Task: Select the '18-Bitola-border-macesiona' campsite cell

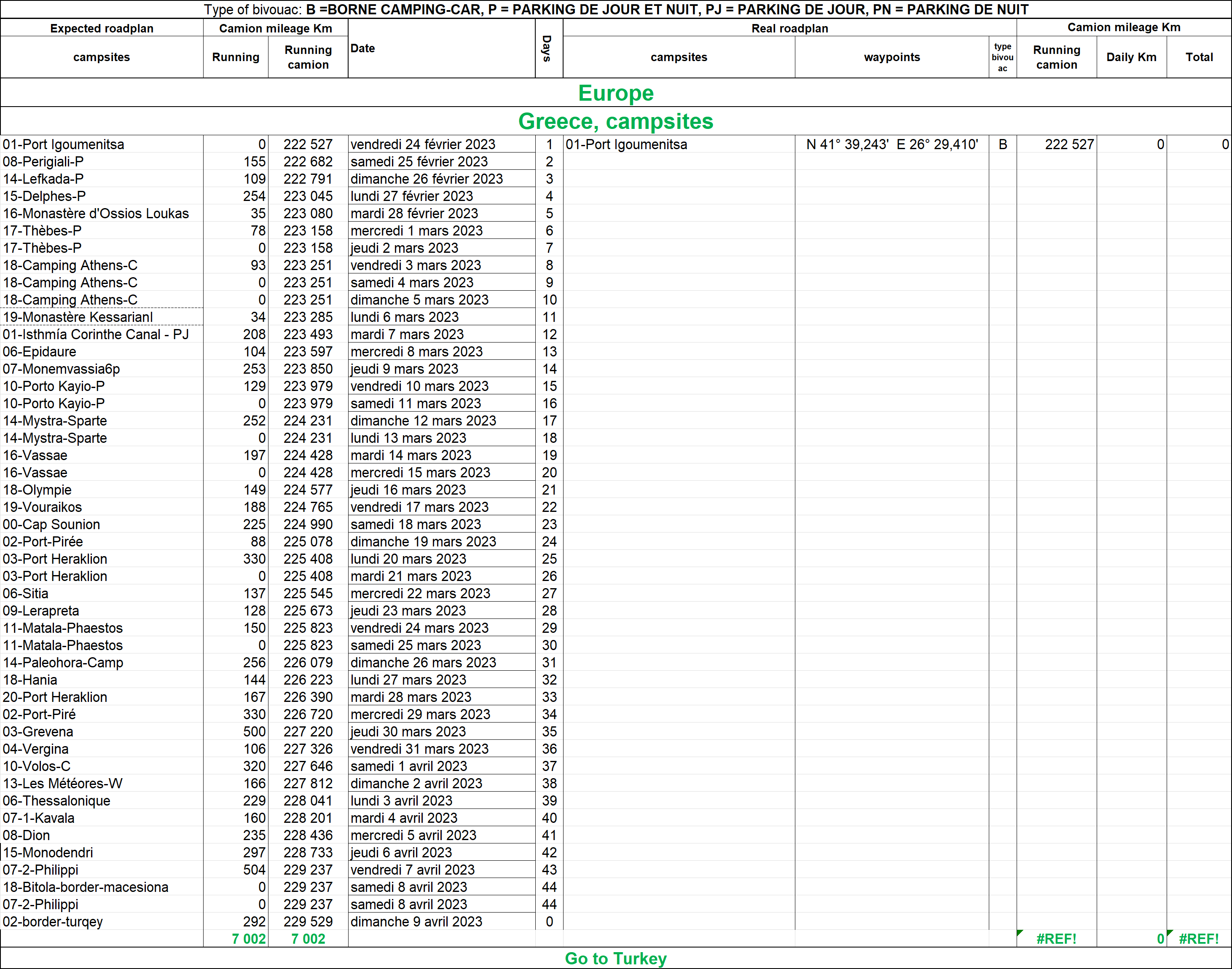Action: pyautogui.click(x=86, y=887)
